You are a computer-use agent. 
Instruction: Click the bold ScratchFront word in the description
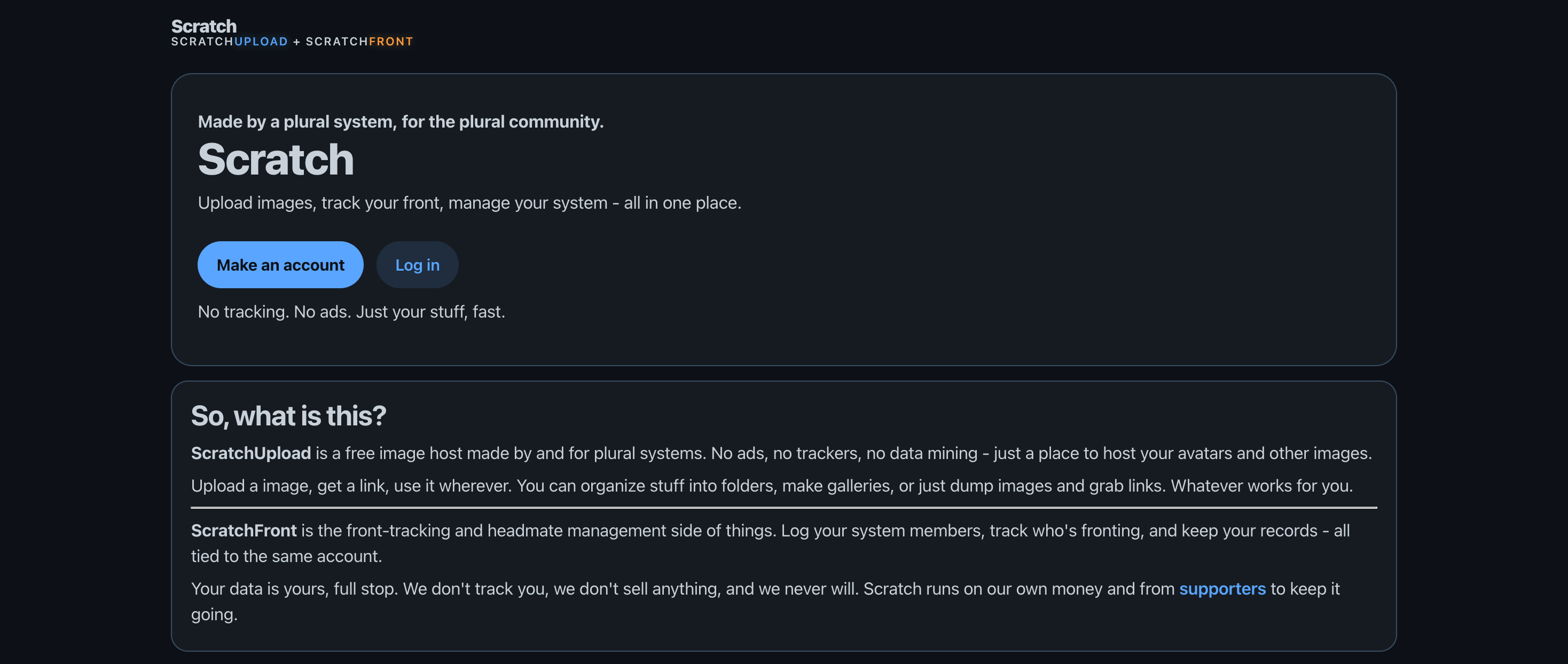[244, 530]
